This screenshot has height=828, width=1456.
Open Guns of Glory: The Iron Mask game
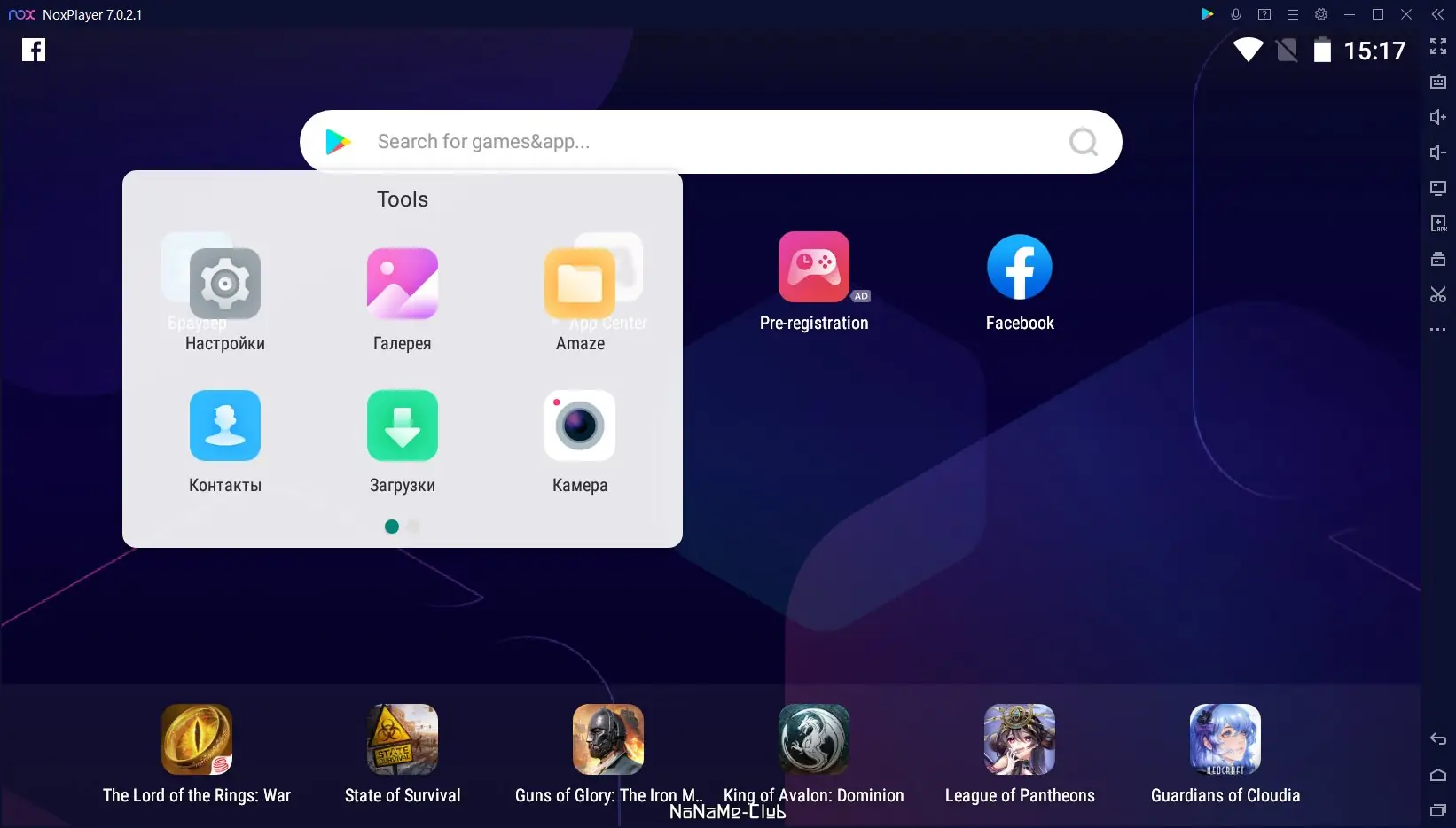[x=608, y=754]
